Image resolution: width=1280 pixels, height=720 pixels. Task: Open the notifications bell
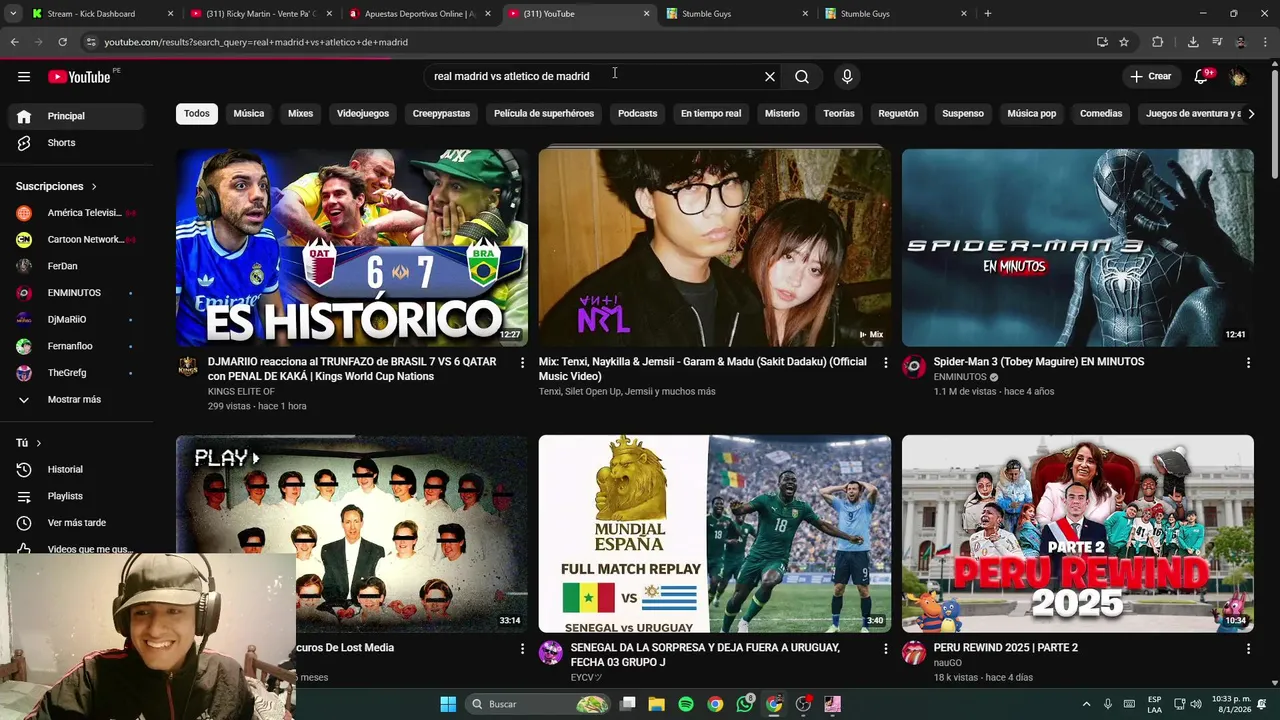[x=1201, y=76]
